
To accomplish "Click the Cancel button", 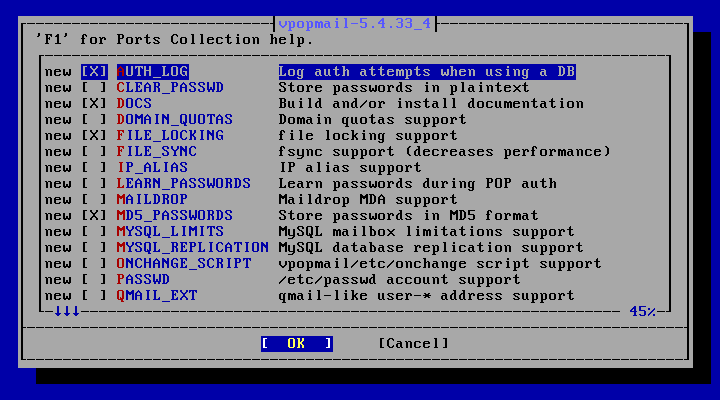I will (413, 344).
